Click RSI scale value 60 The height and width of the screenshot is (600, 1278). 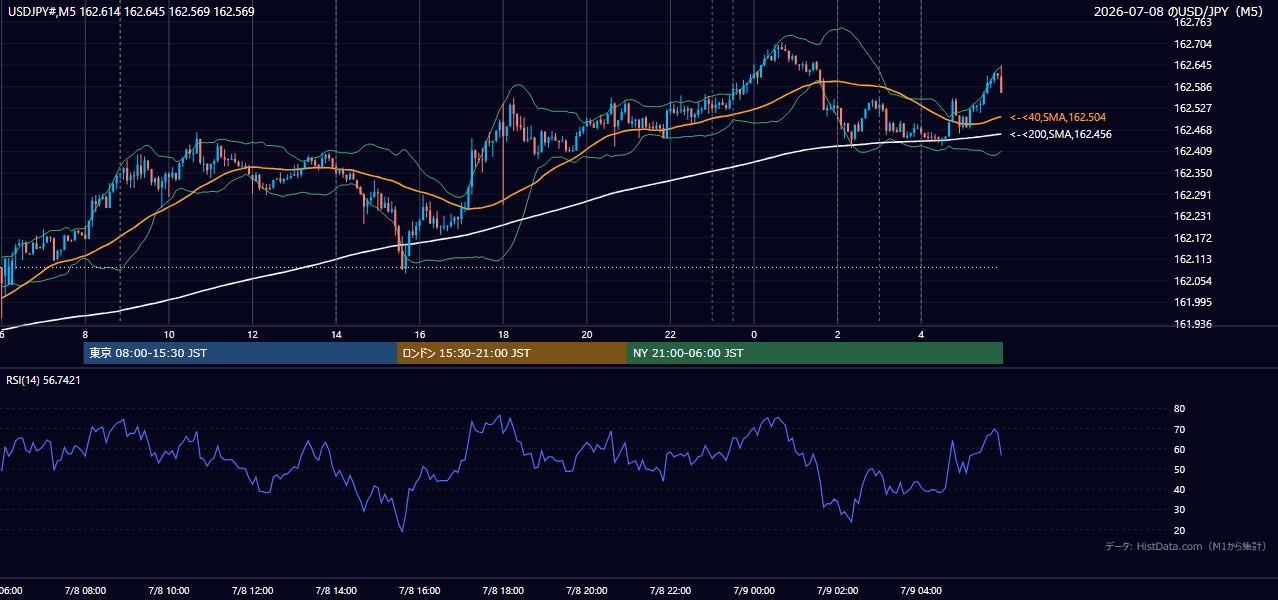(1179, 449)
